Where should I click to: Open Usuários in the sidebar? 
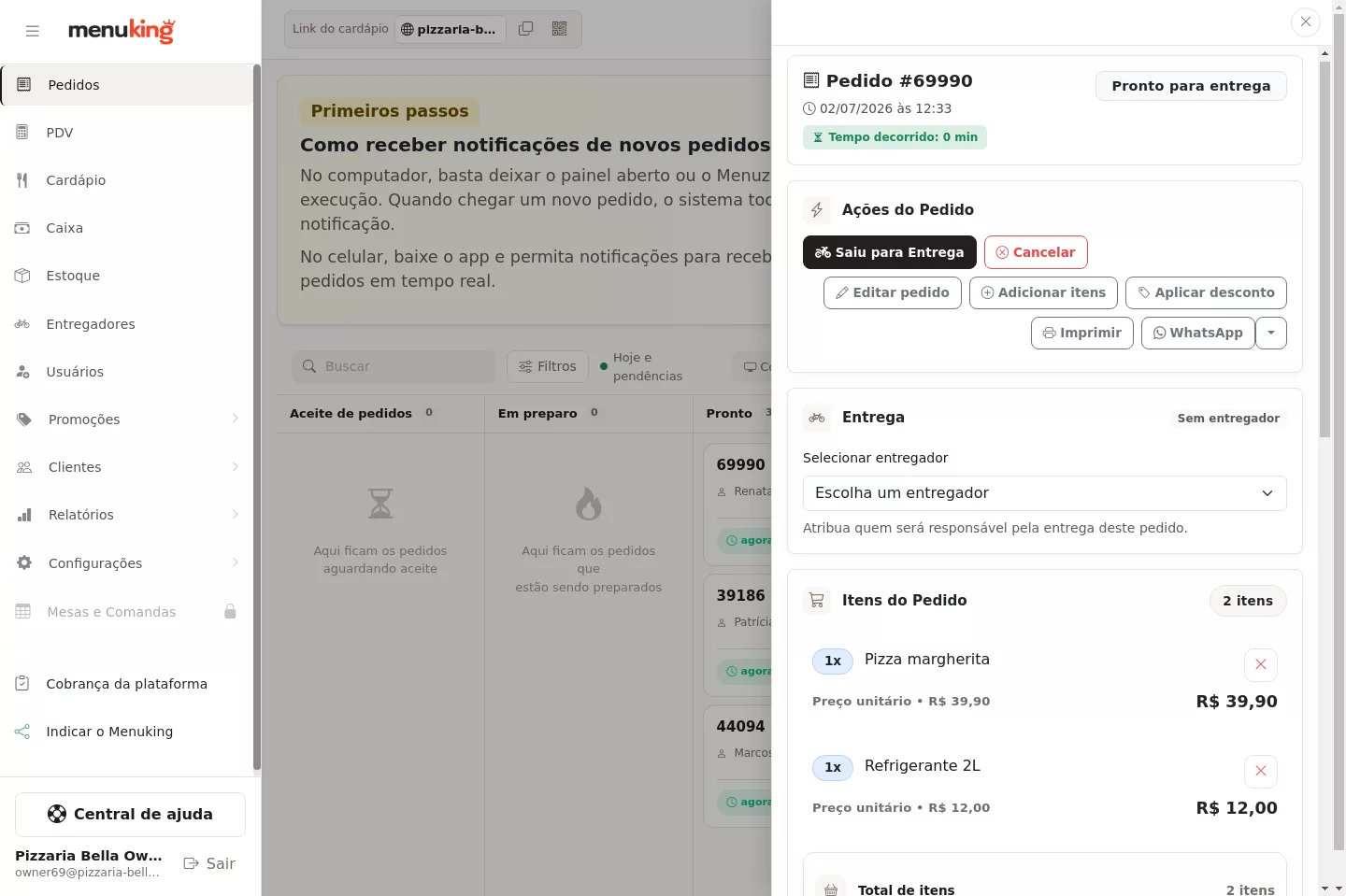tap(126, 372)
